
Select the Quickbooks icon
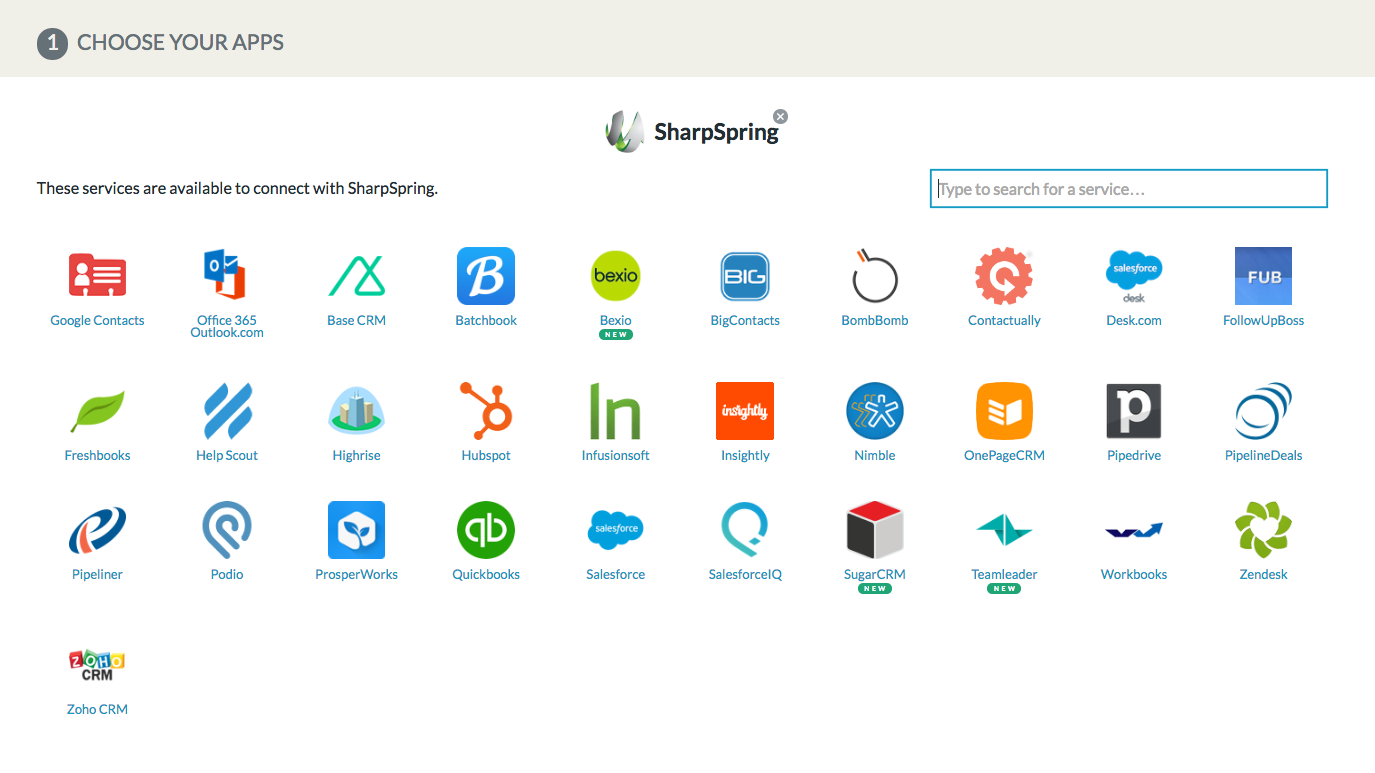(486, 530)
